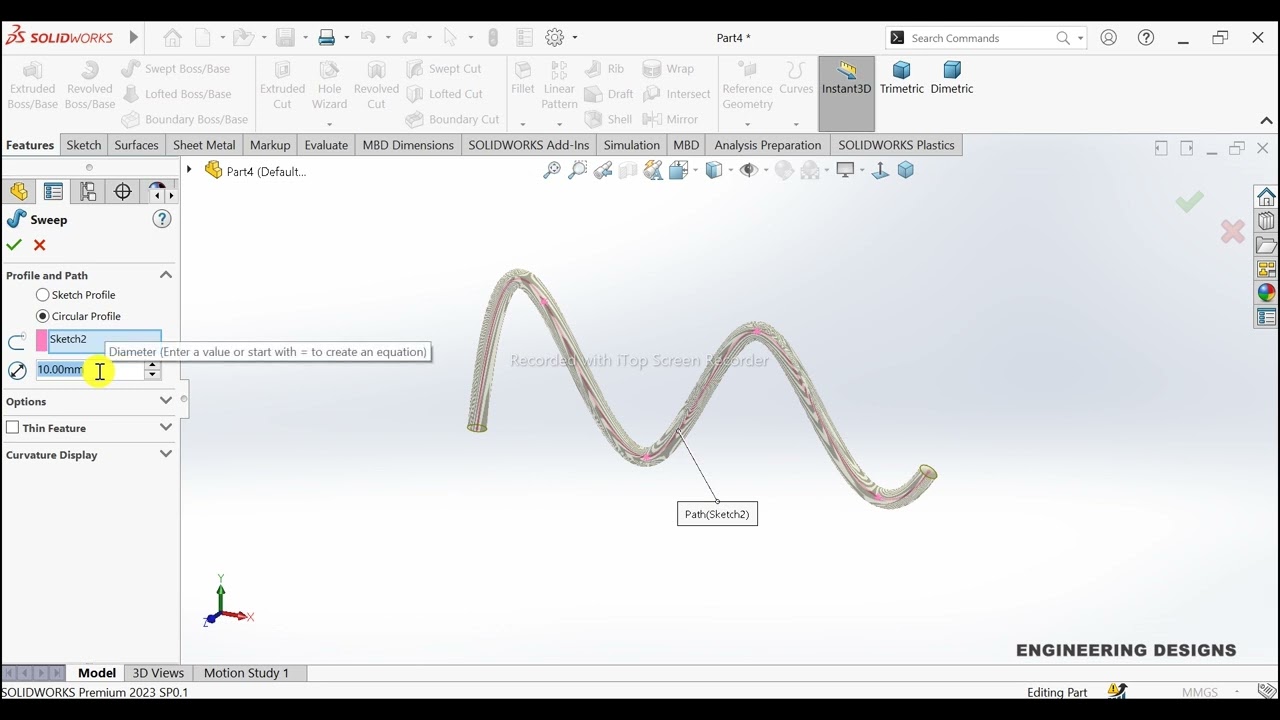1280x720 pixels.
Task: Open the 3D Views bottom tab
Action: point(158,673)
